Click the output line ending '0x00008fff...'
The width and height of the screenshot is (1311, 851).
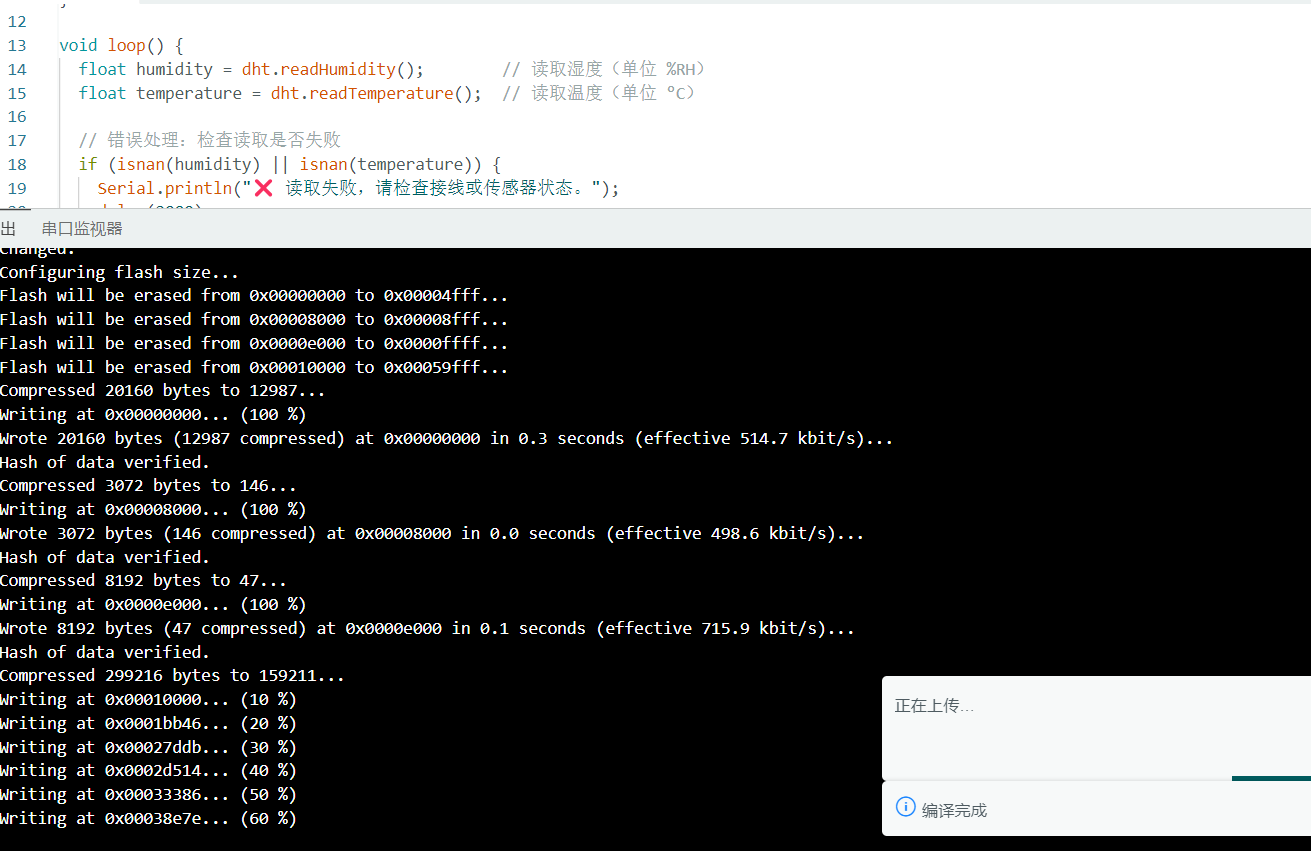click(254, 320)
